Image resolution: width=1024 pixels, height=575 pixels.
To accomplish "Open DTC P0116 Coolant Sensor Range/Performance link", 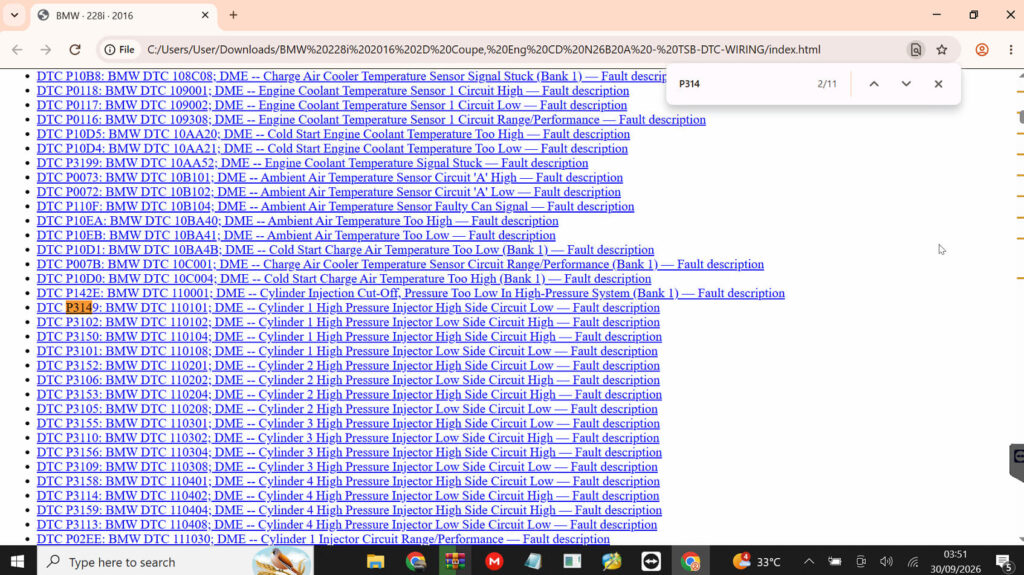I will point(371,120).
